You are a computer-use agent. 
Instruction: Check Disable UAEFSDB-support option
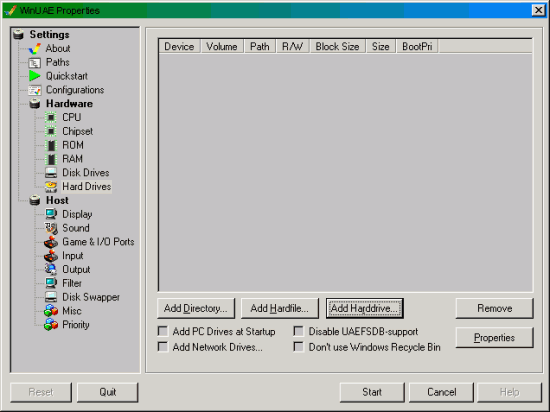tap(299, 331)
